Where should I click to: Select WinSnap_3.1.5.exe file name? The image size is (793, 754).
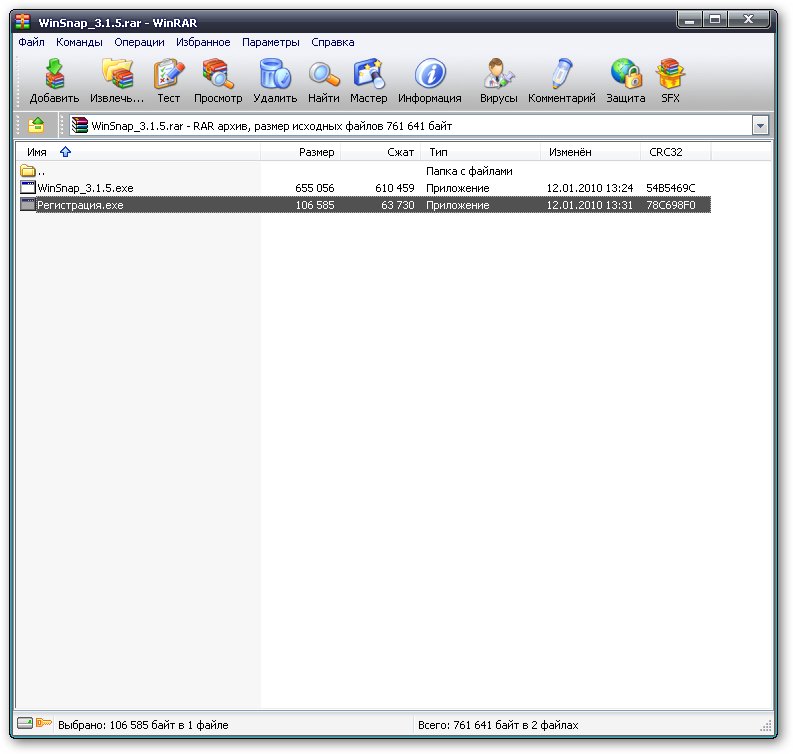[x=85, y=188]
